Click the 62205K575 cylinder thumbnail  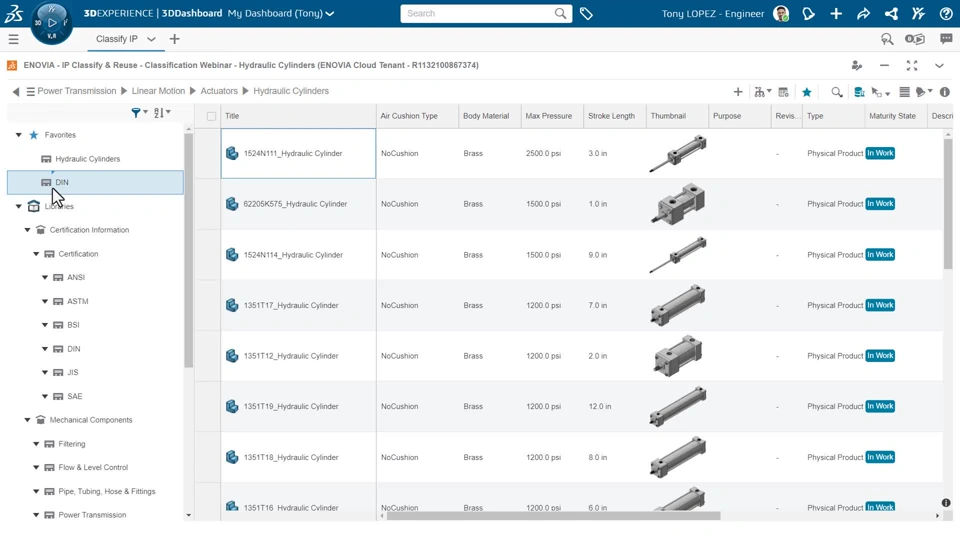pyautogui.click(x=678, y=204)
